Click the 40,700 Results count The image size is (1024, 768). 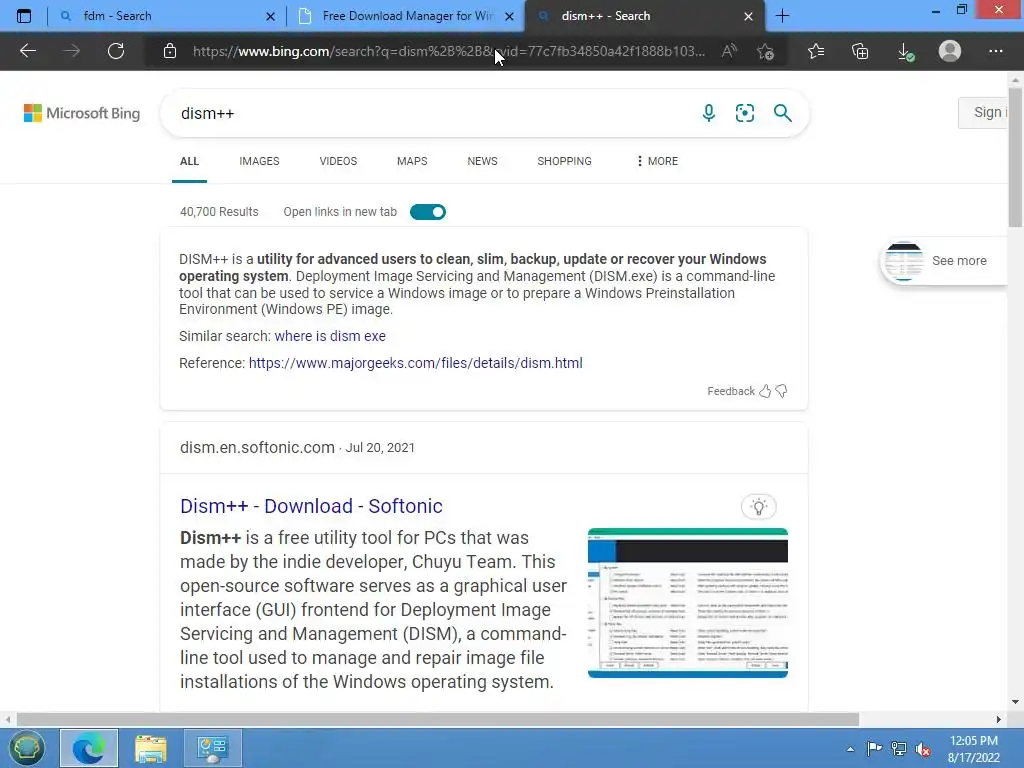(219, 212)
